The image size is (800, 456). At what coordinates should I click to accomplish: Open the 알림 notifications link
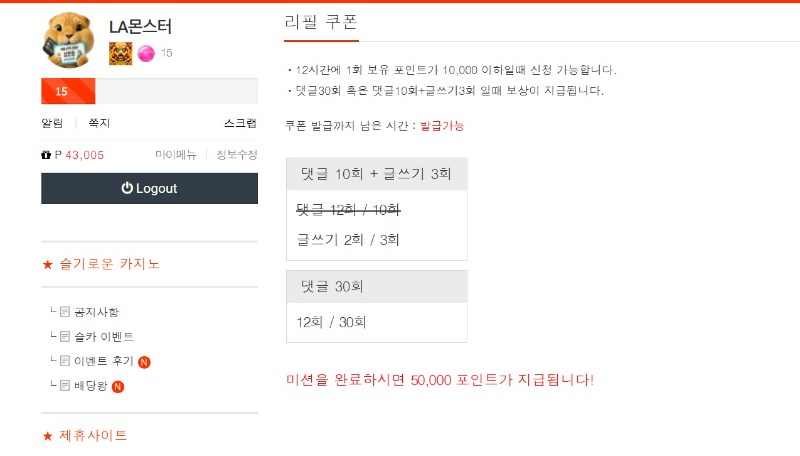click(x=52, y=123)
